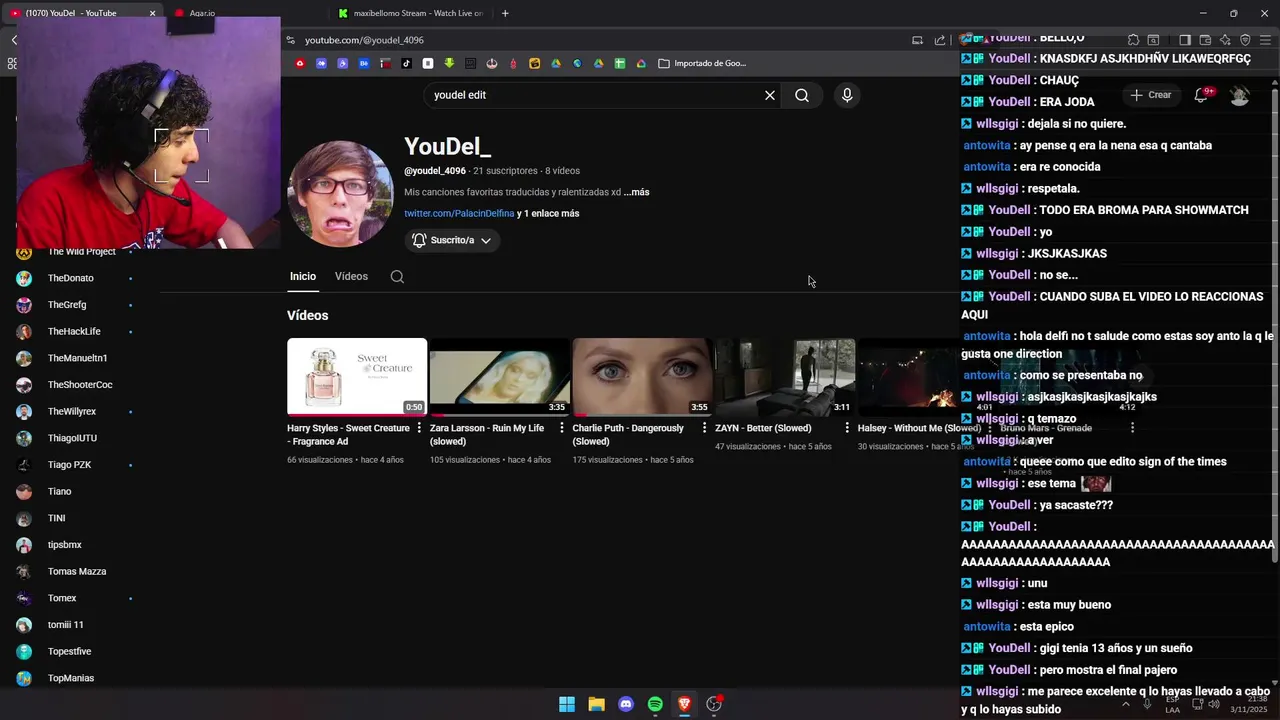Search within the channel using magnifier
Screen dimensions: 1280x720
397,276
